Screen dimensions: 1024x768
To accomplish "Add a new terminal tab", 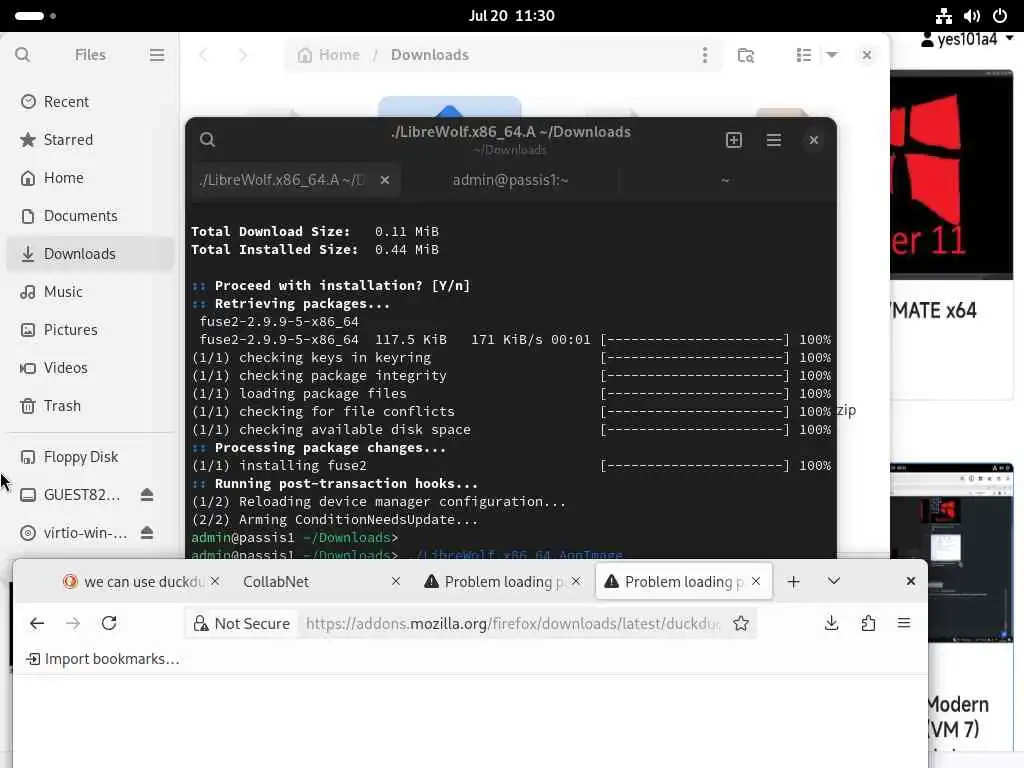I will [734, 140].
